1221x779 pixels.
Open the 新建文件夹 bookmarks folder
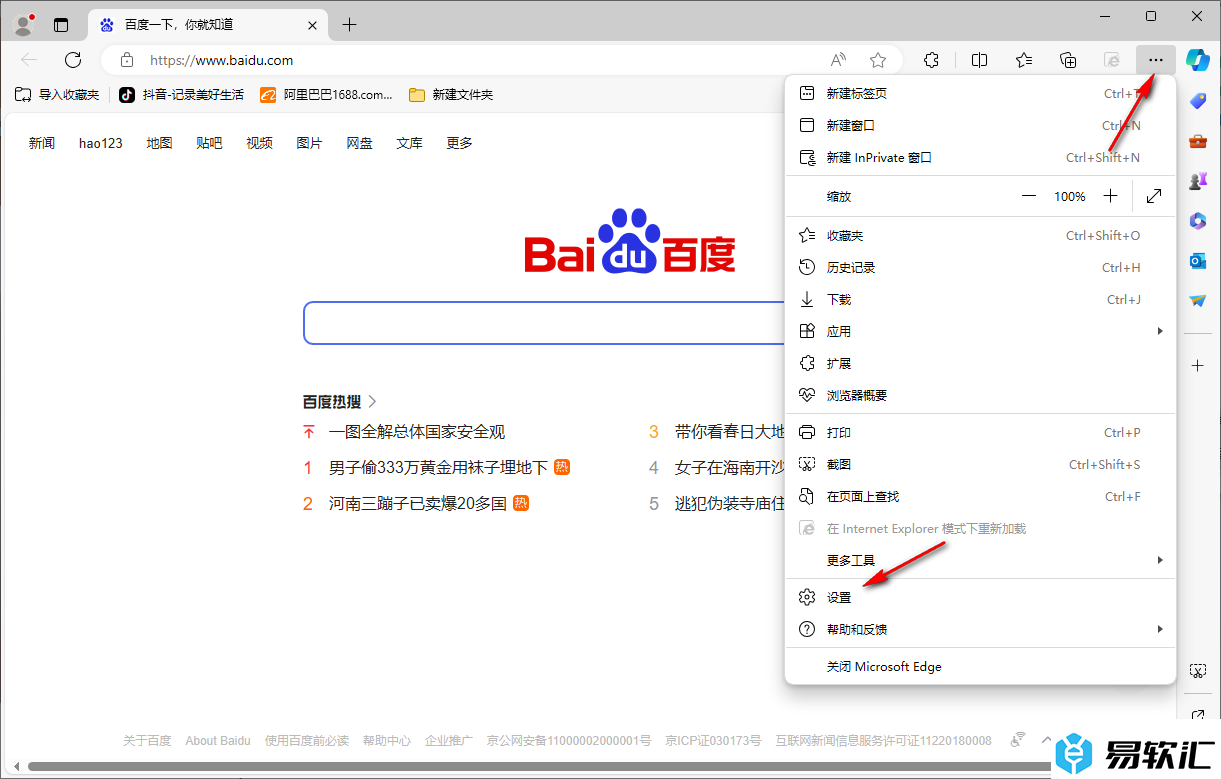click(451, 95)
